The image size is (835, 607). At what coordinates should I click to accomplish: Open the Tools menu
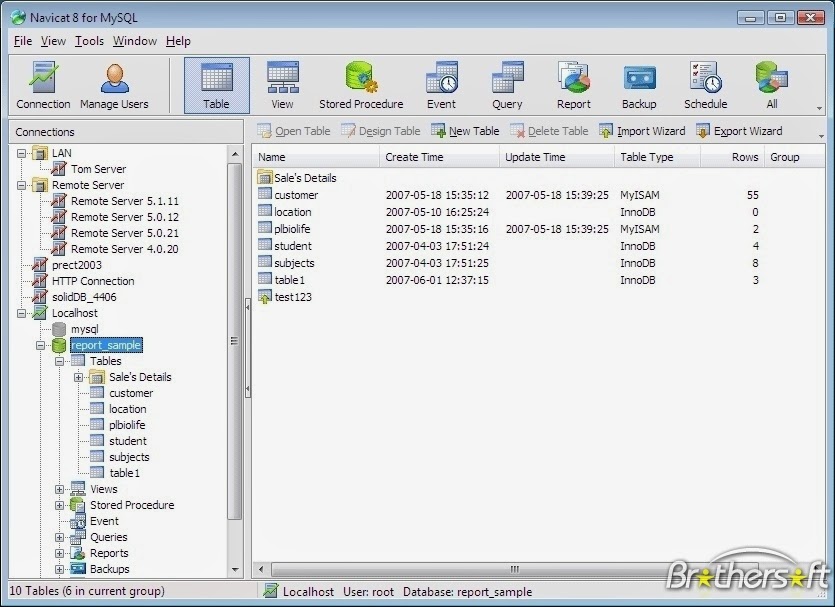point(88,41)
